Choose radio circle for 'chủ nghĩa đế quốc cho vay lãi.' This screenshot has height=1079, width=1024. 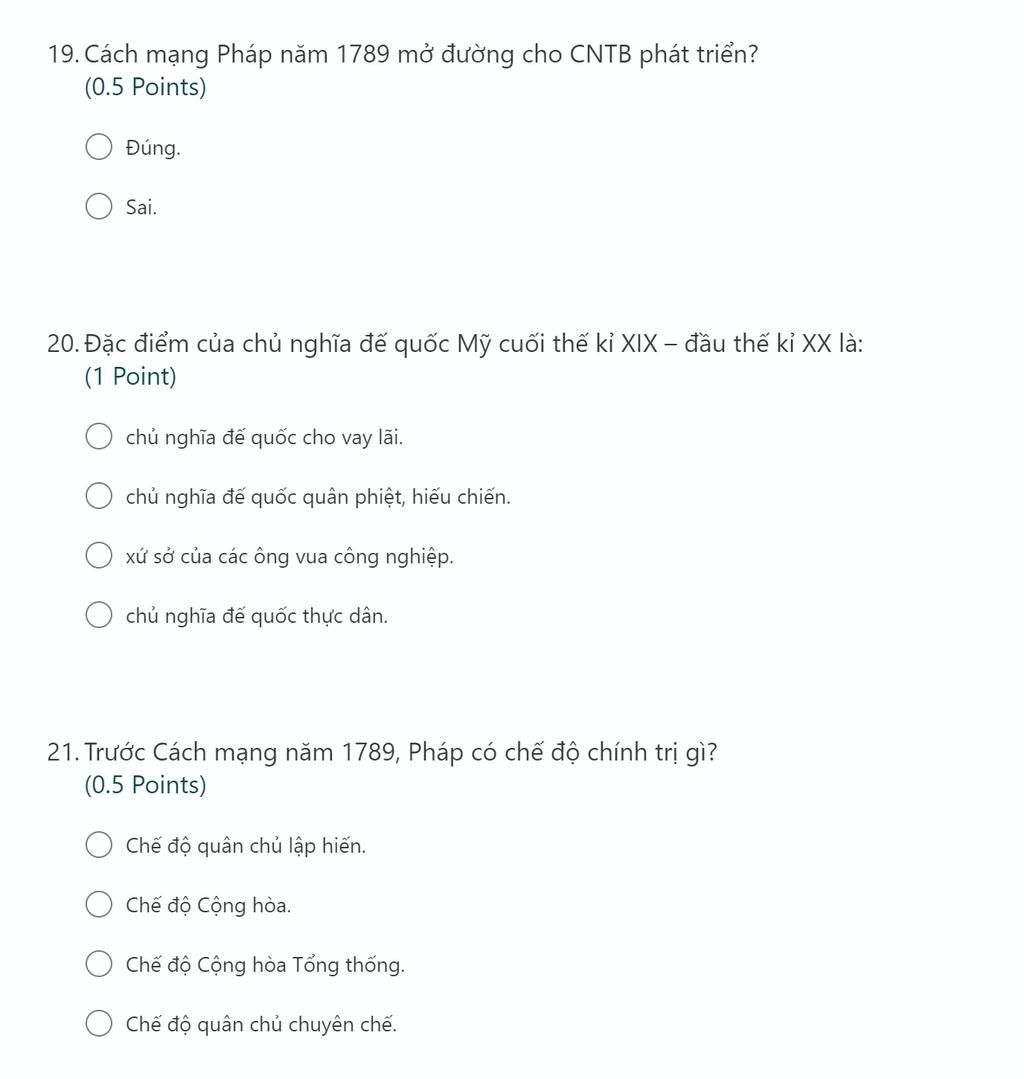click(98, 436)
